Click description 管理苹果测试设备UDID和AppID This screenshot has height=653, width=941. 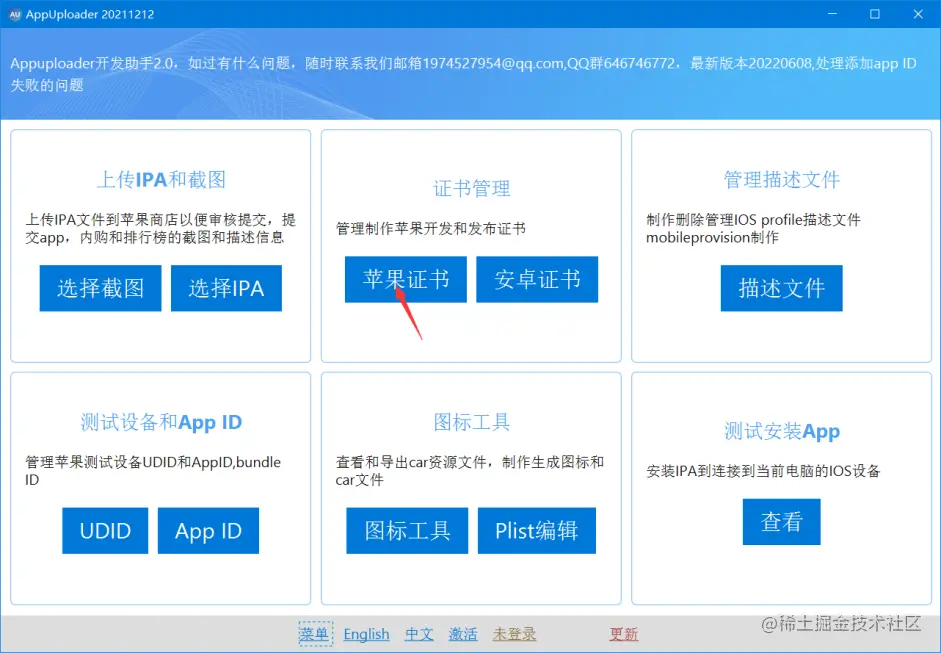coord(152,471)
